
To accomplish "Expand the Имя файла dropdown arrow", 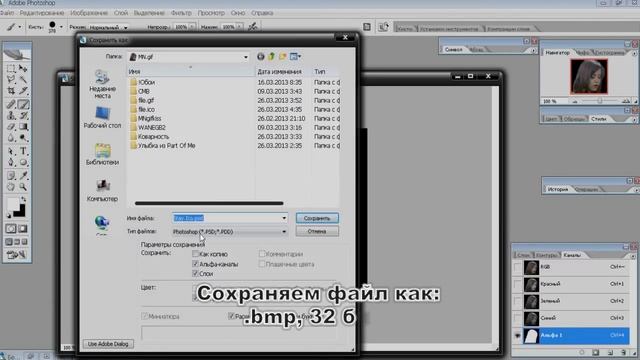I will 284,218.
